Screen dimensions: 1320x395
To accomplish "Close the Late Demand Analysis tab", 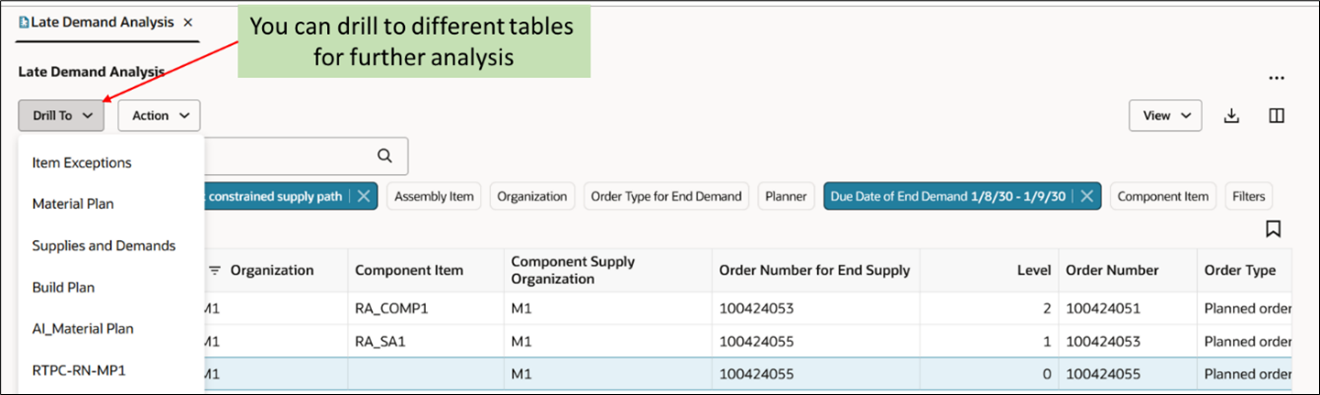I will coord(188,22).
